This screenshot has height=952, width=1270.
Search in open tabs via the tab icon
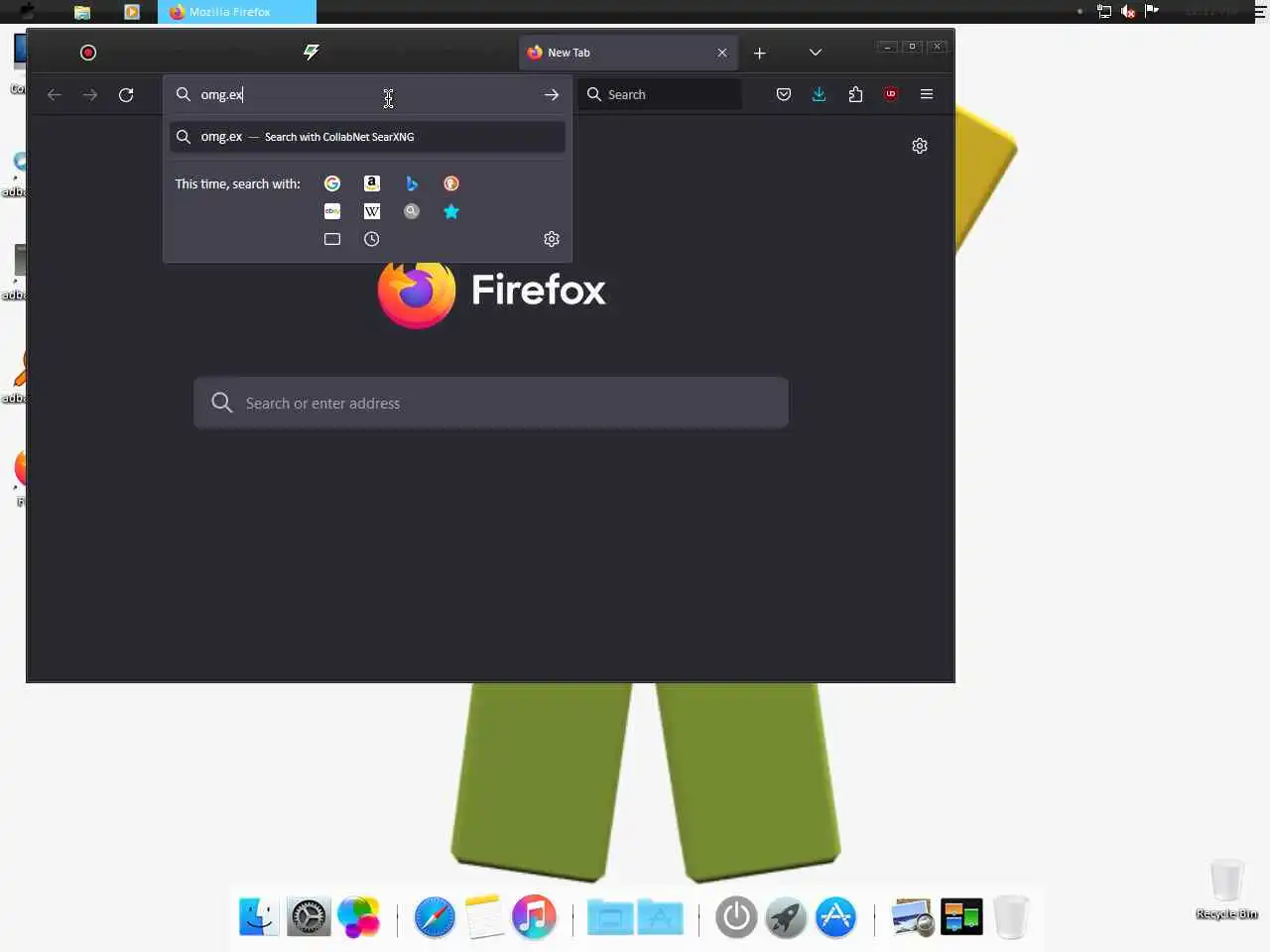[332, 239]
